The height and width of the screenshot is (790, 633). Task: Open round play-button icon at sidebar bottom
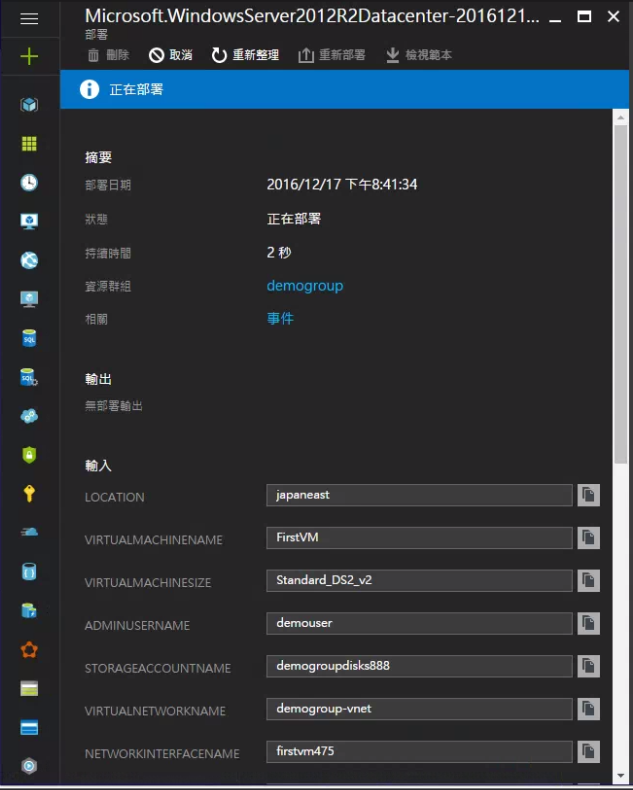click(29, 766)
